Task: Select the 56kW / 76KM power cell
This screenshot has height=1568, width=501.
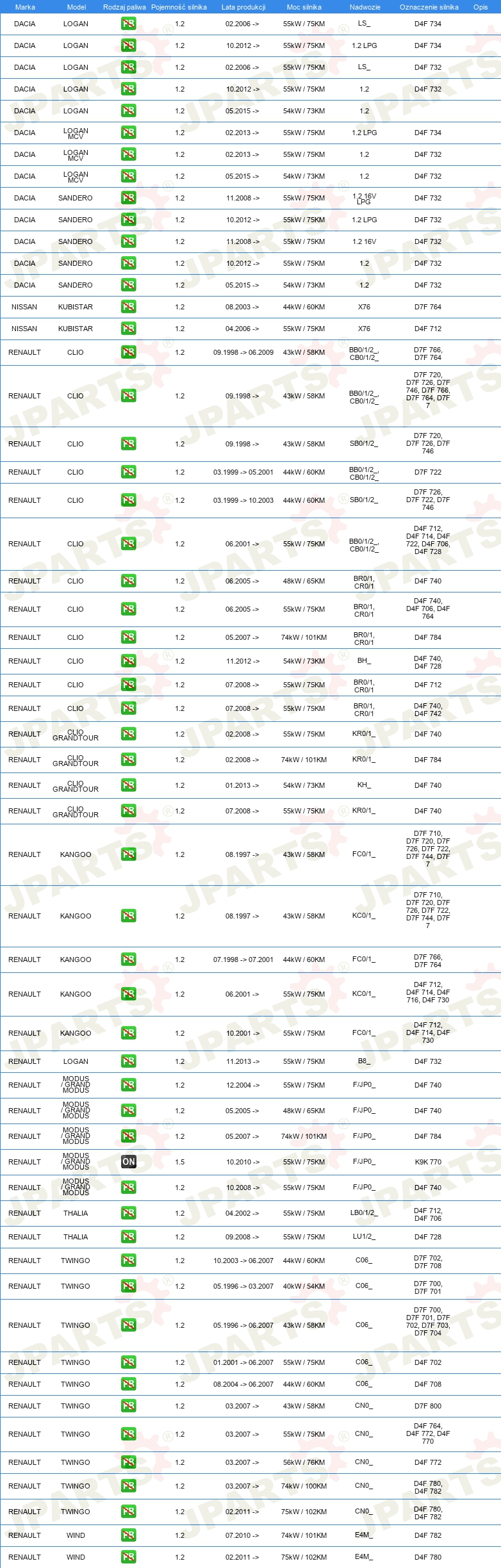Action: pos(304,1462)
